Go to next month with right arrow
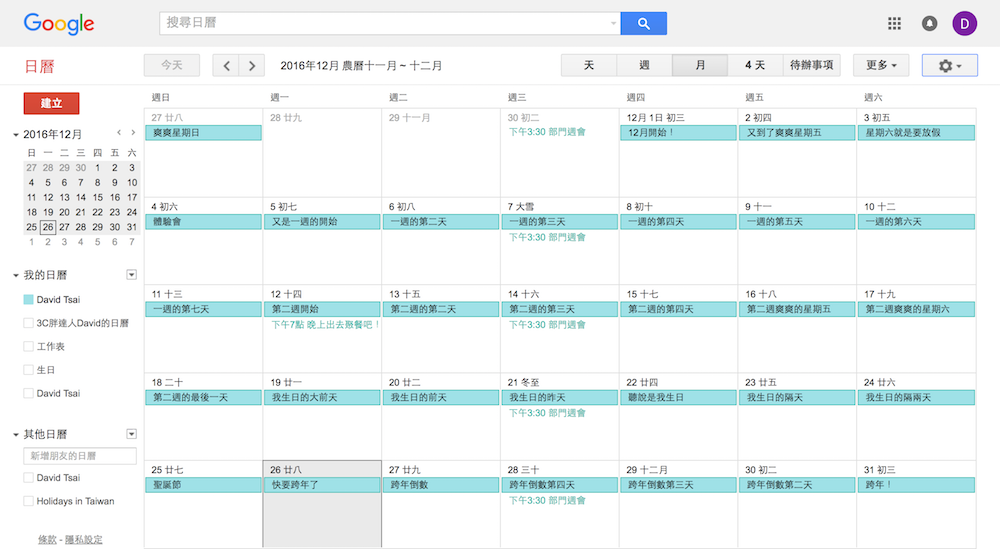The width and height of the screenshot is (1000, 549). pos(252,66)
